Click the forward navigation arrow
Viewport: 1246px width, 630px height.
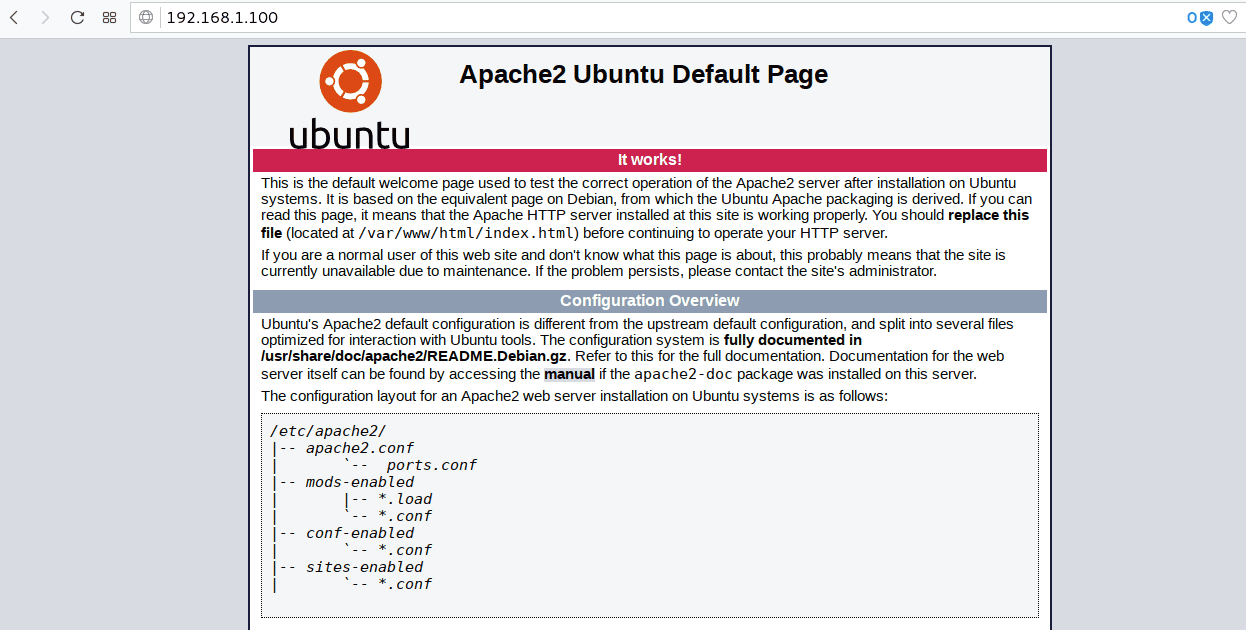pyautogui.click(x=45, y=18)
